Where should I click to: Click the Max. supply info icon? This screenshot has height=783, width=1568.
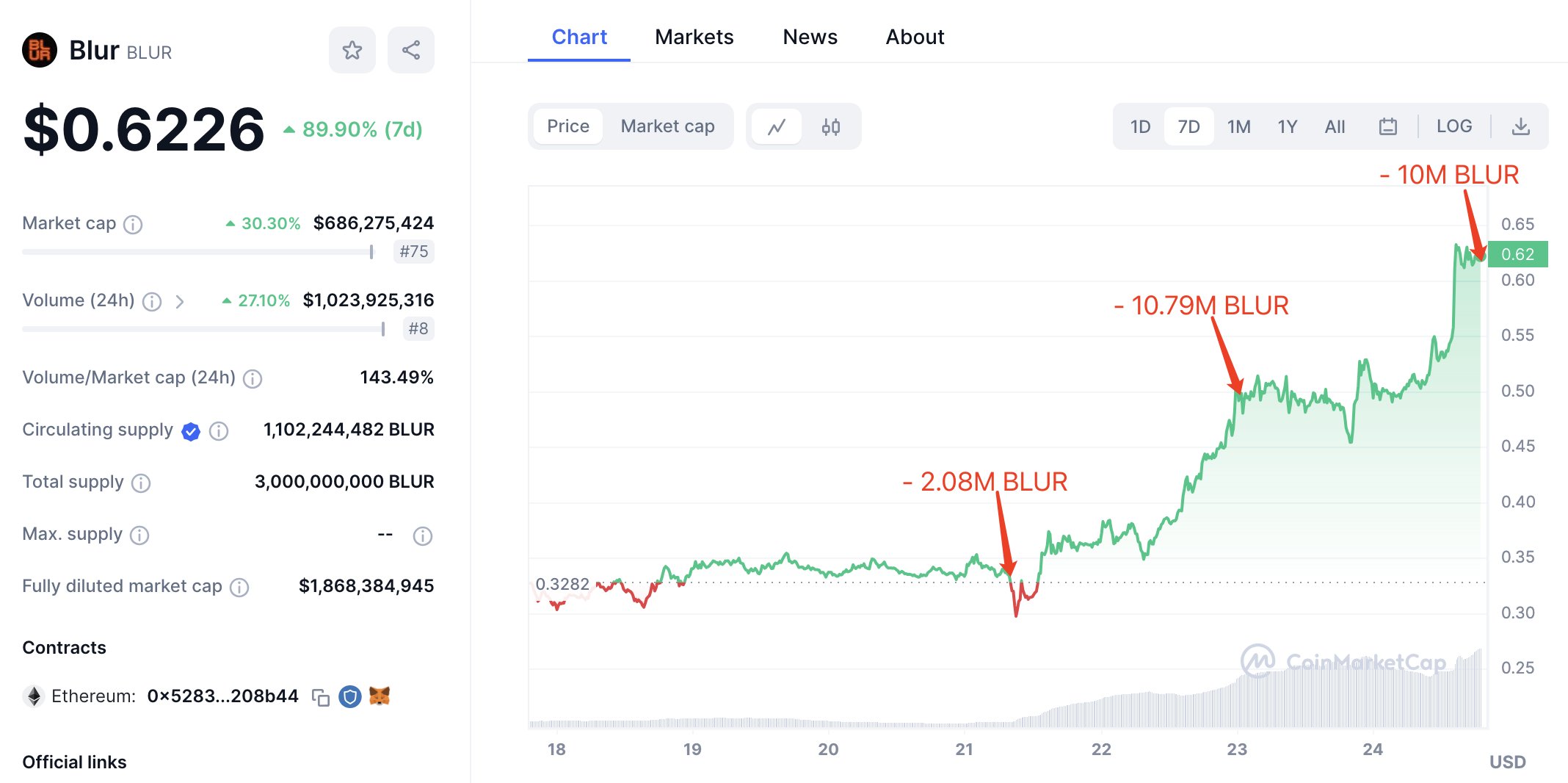[139, 535]
